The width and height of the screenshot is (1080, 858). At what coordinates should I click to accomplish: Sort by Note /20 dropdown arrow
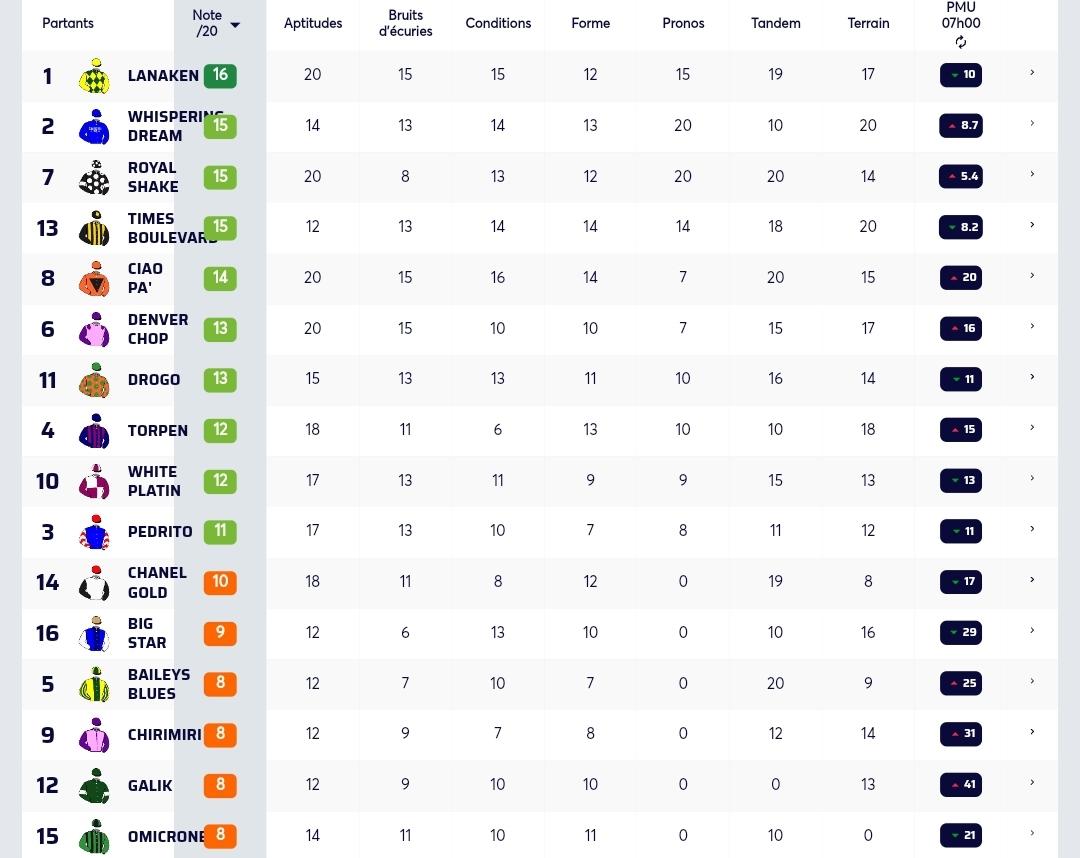235,25
